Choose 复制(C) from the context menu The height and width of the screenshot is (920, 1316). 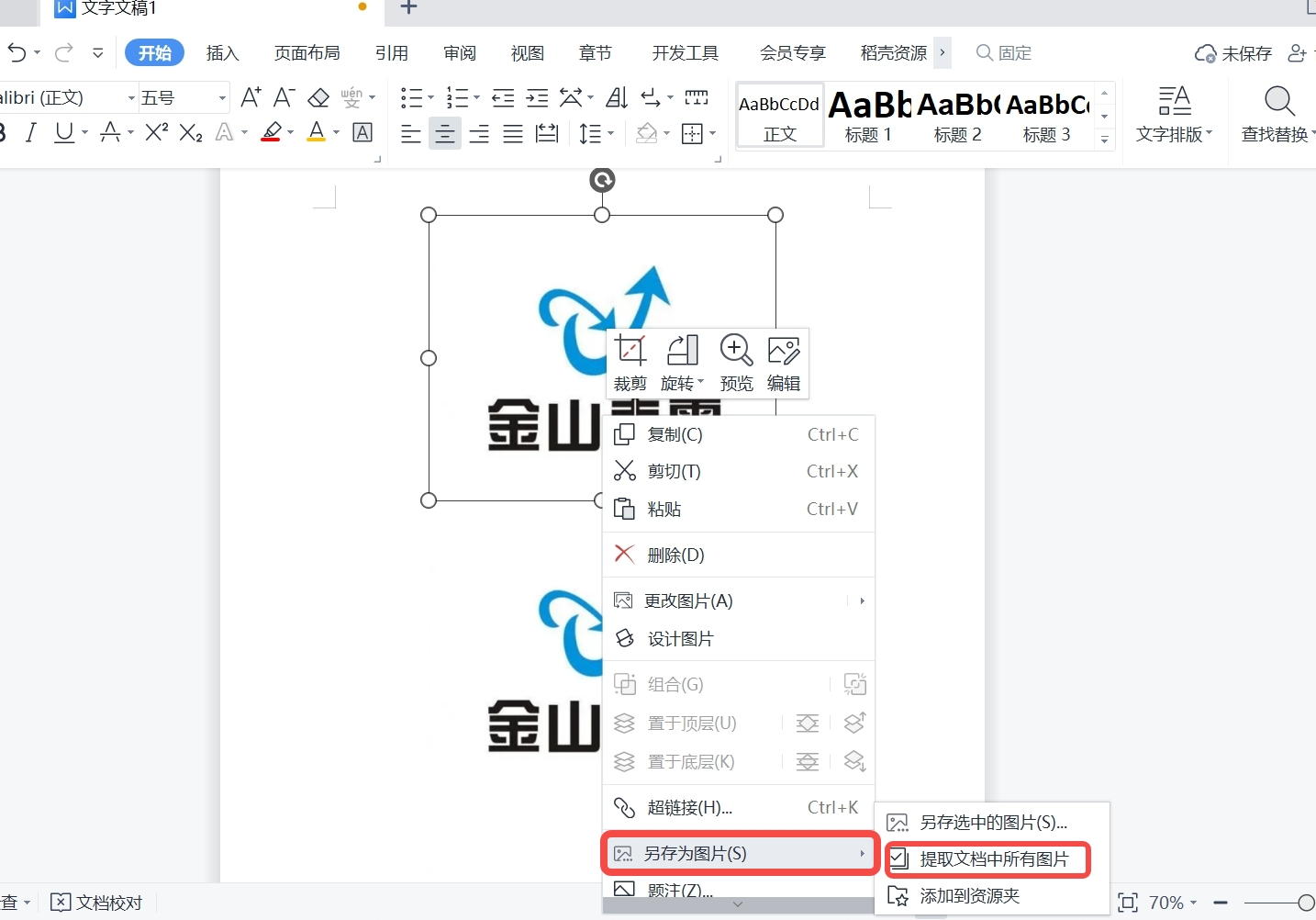click(739, 434)
